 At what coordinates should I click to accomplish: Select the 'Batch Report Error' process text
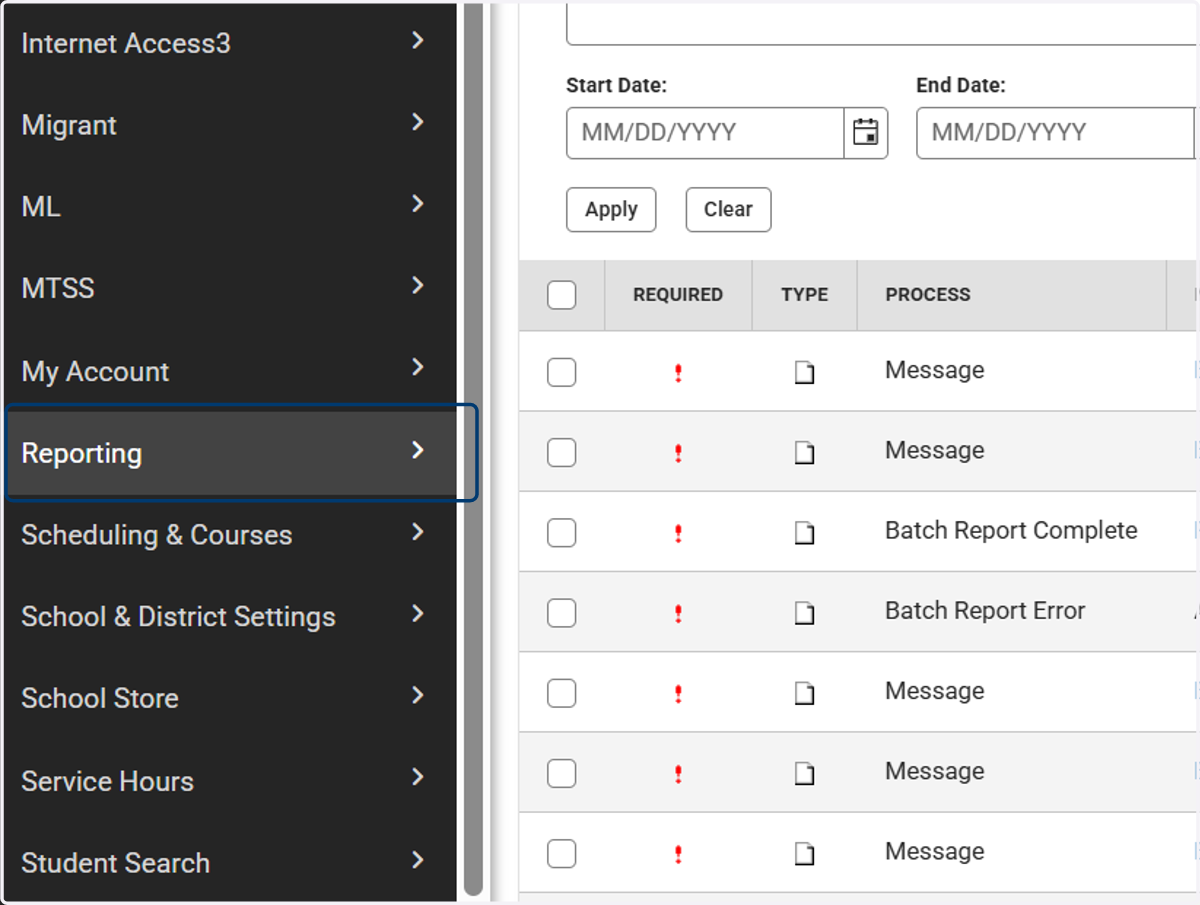[985, 611]
